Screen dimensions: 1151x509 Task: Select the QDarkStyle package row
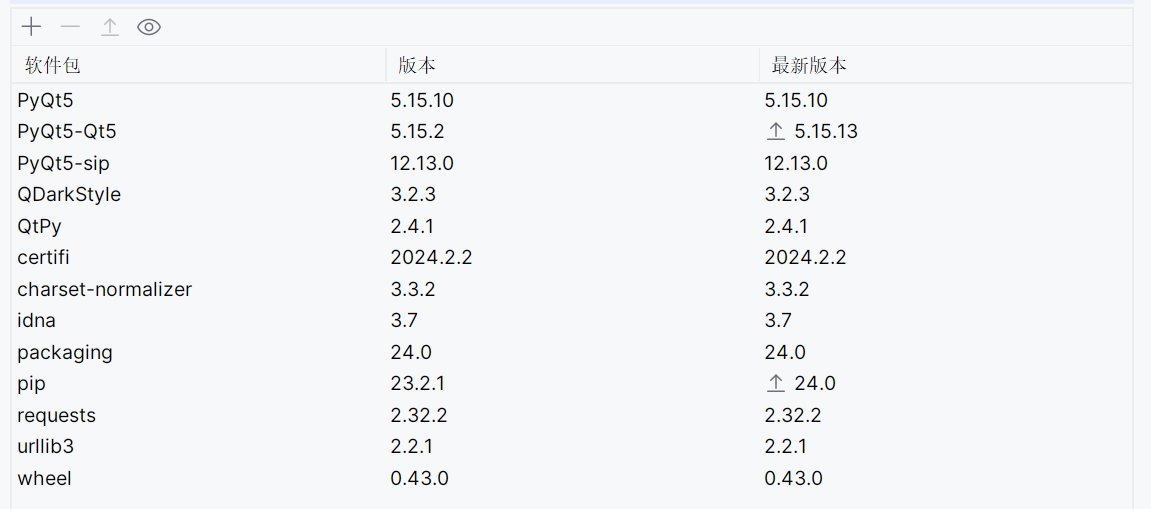tap(69, 195)
